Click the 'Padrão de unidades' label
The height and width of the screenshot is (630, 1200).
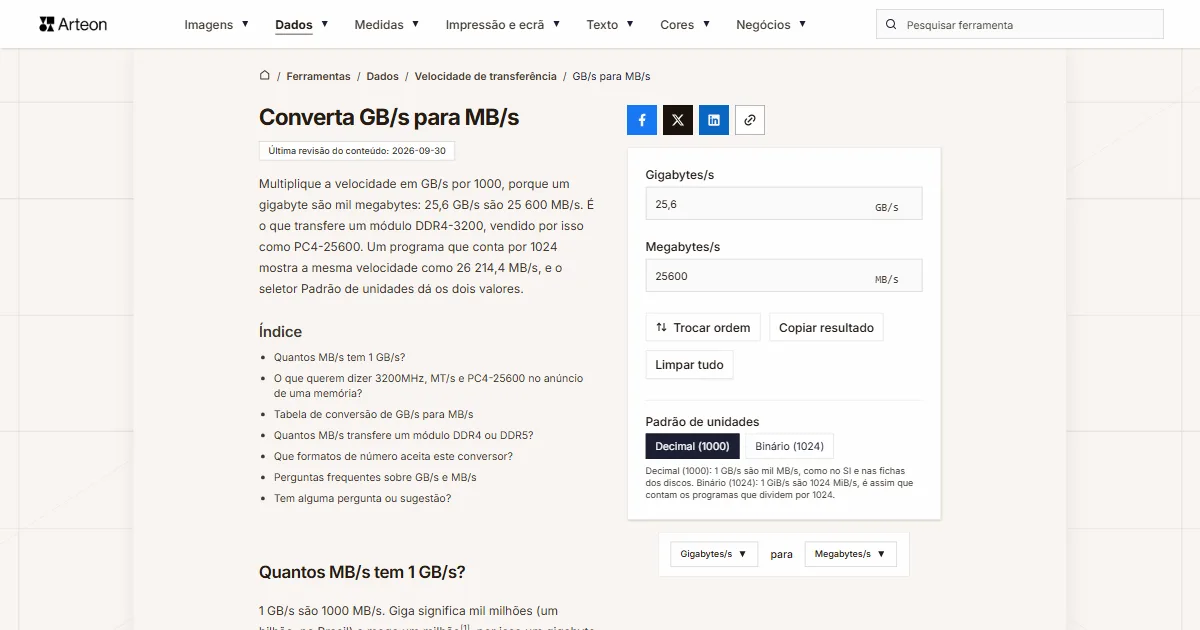pyautogui.click(x=702, y=421)
